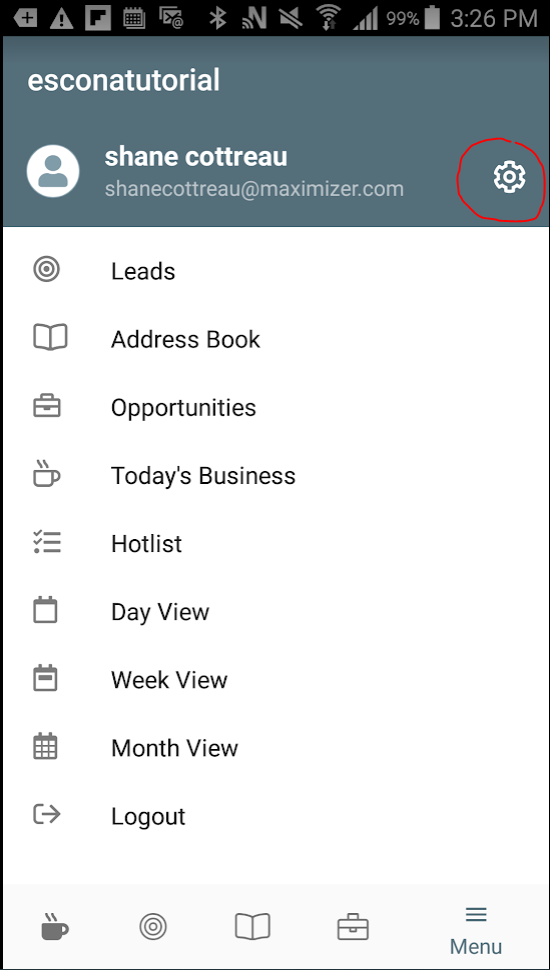Image resolution: width=550 pixels, height=970 pixels.
Task: Tap the Menu hamburger tab
Action: pyautogui.click(x=476, y=930)
